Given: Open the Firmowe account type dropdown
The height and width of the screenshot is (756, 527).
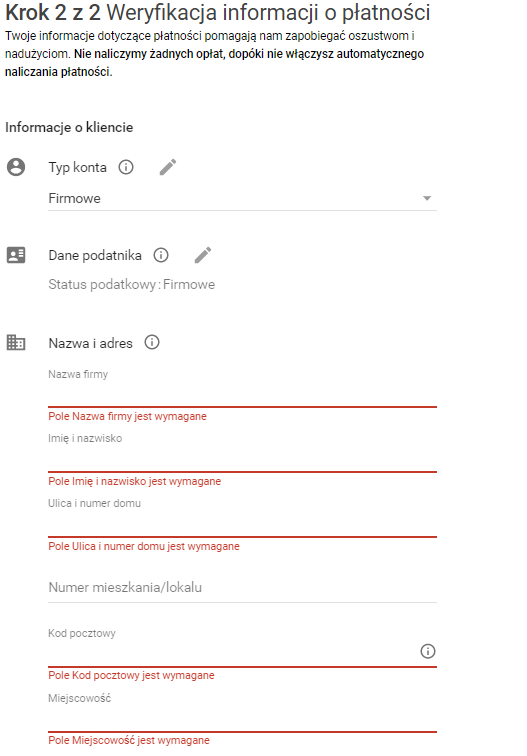Looking at the screenshot, I should pyautogui.click(x=243, y=199).
